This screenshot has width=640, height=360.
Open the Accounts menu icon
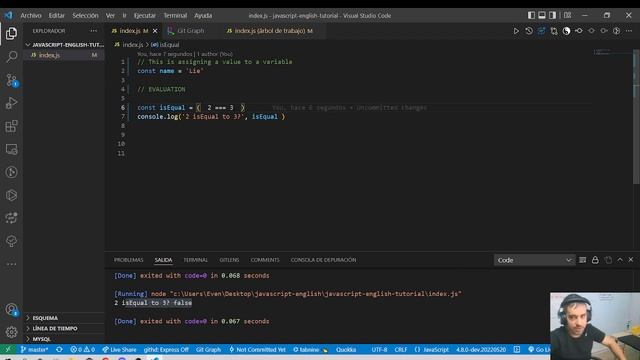pos(11,310)
